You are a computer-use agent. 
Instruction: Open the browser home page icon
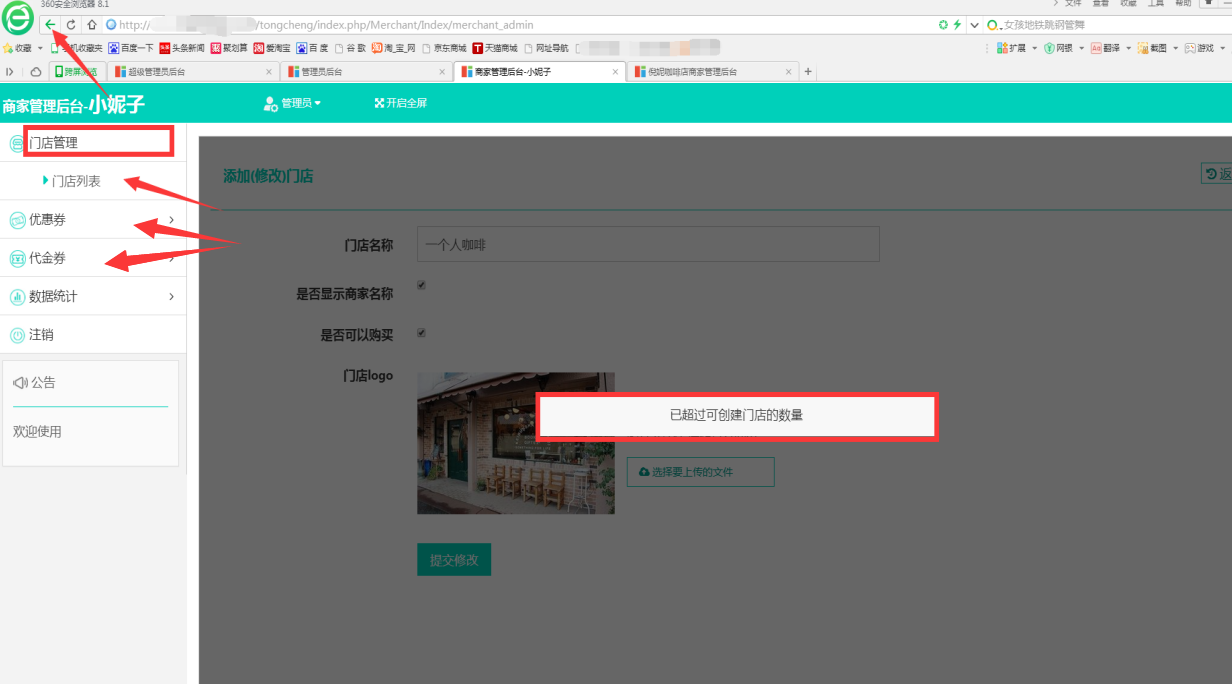coord(92,24)
